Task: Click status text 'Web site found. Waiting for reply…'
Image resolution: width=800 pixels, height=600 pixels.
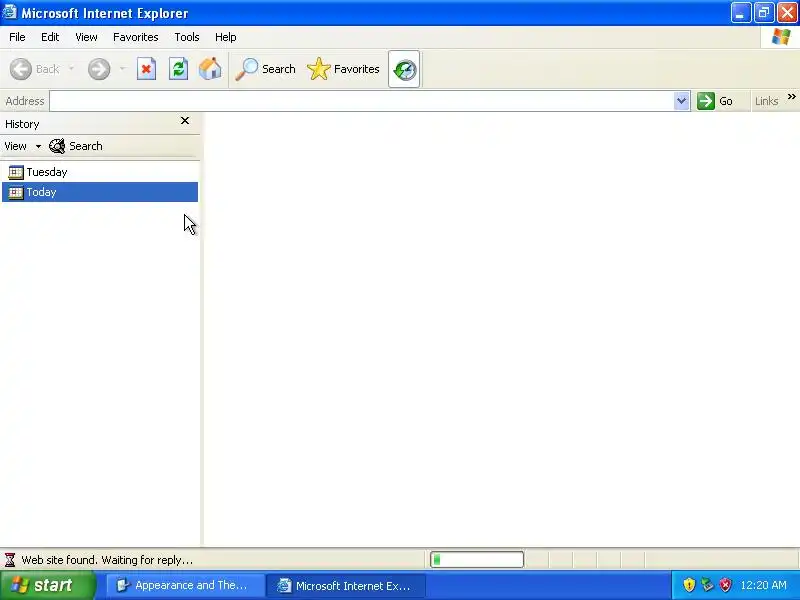Action: pos(107,560)
